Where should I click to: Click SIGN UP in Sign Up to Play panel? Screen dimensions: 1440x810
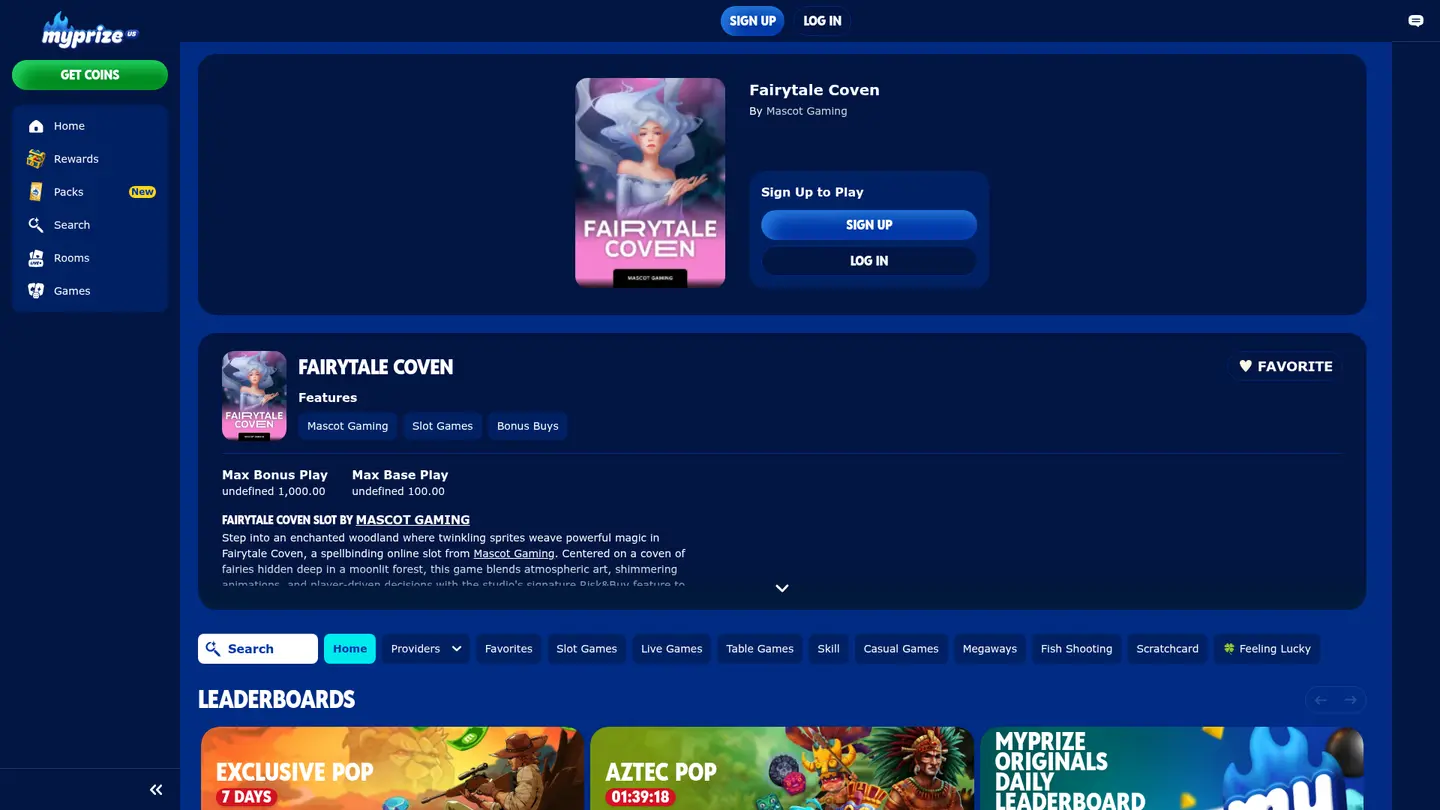(x=869, y=225)
